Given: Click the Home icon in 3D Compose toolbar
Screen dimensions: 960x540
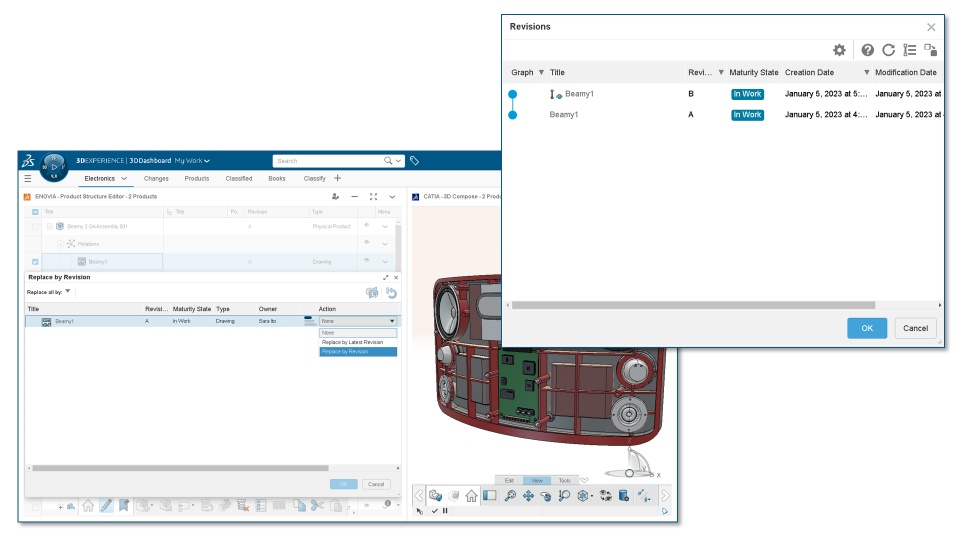Looking at the screenshot, I should [x=471, y=496].
